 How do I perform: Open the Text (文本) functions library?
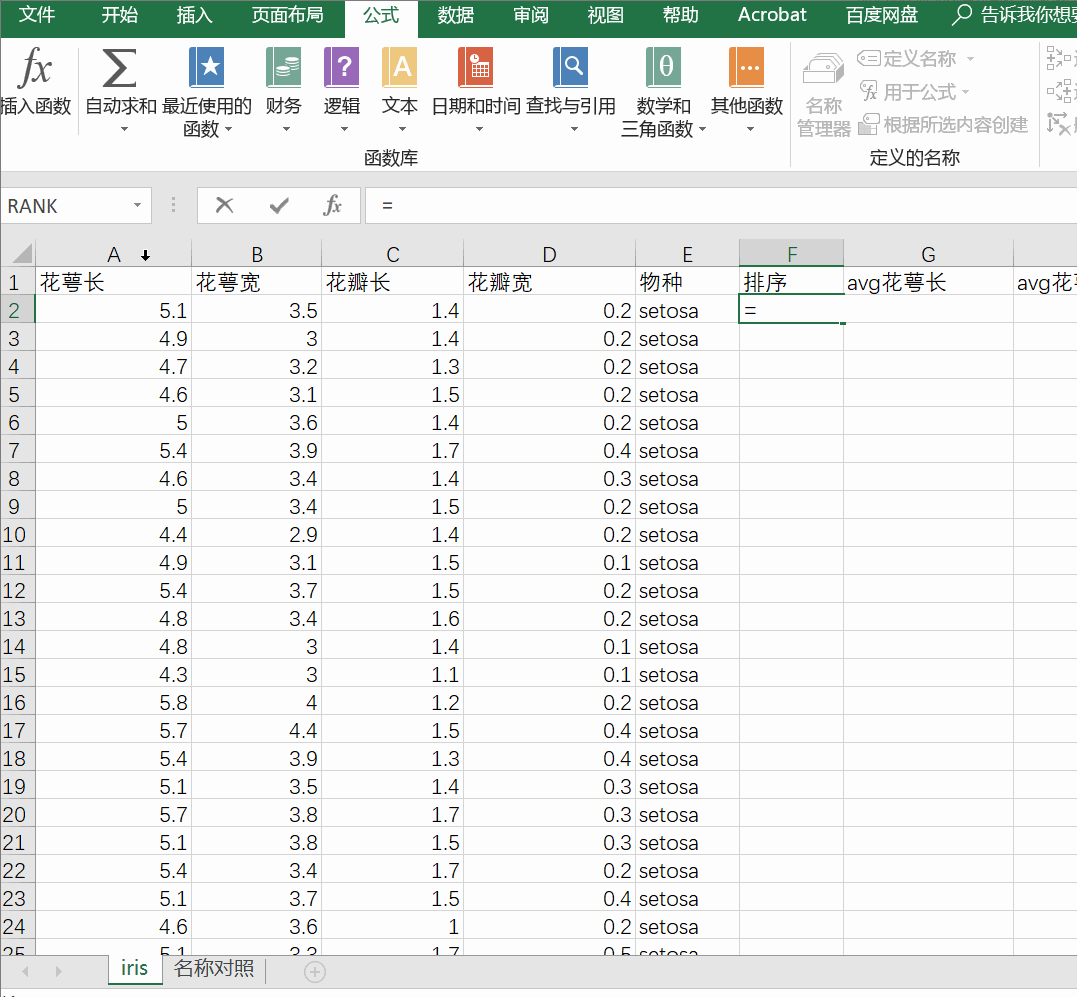point(400,89)
